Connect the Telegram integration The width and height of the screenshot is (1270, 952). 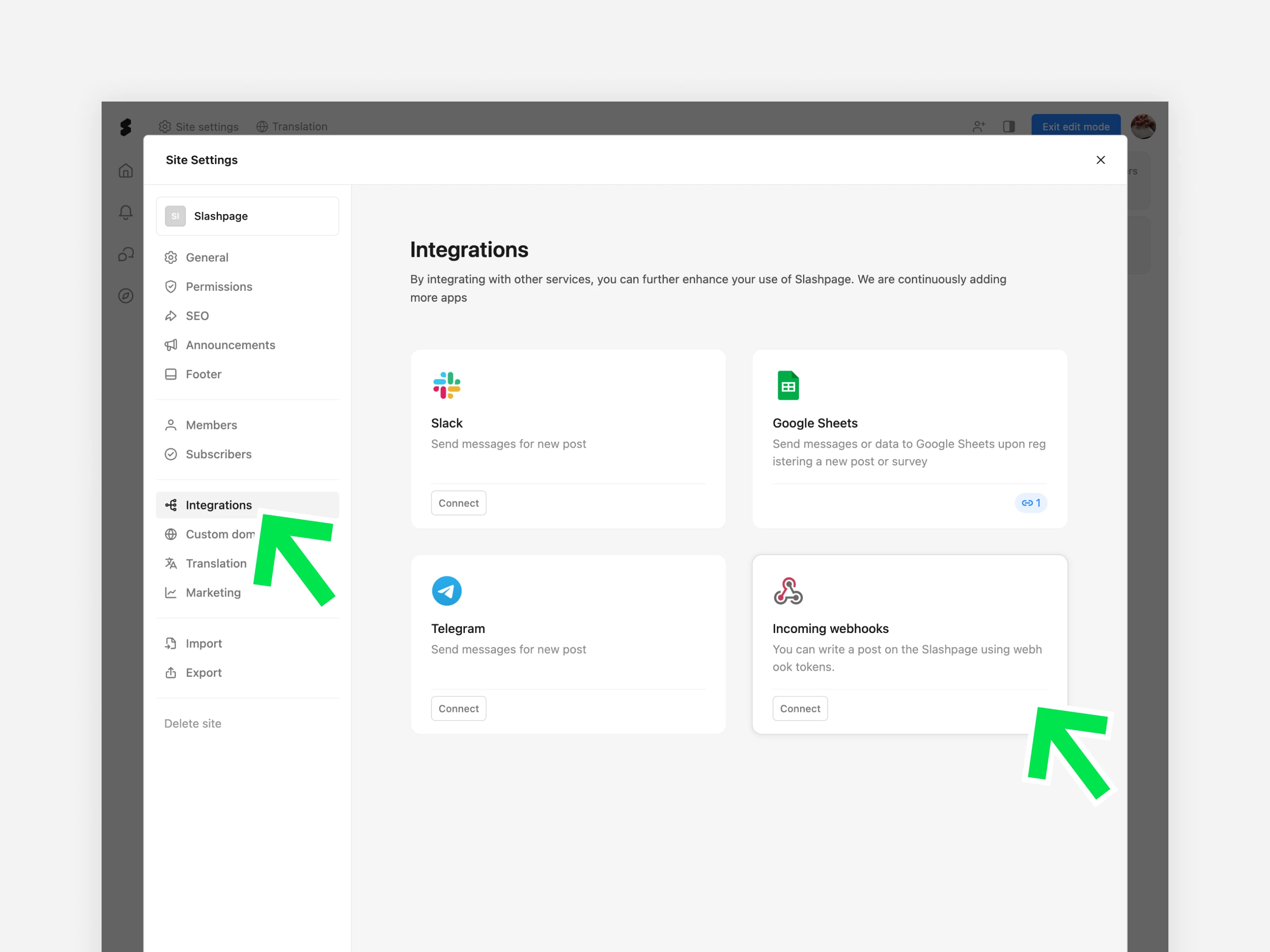click(458, 709)
